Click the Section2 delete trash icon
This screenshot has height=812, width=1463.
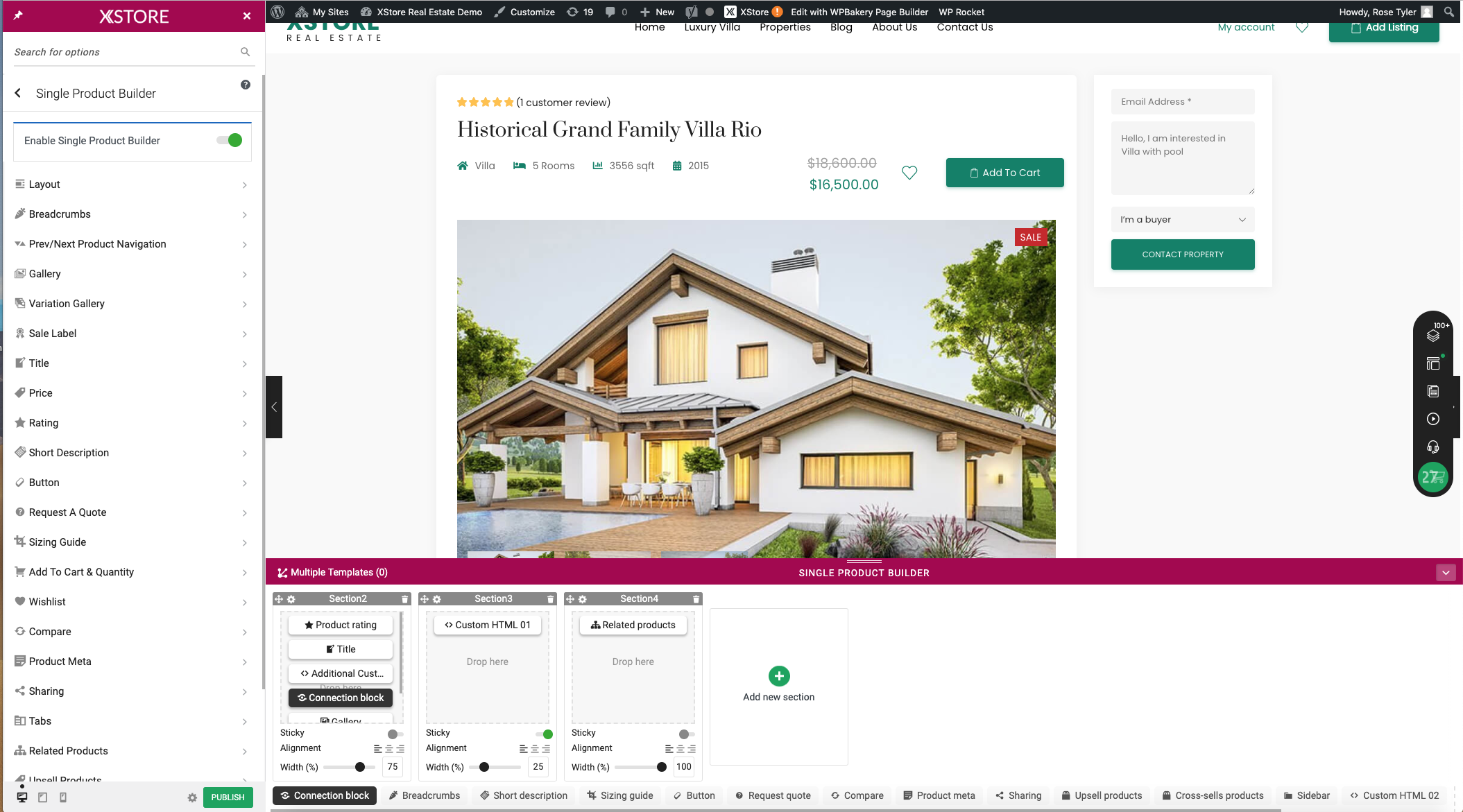coord(404,599)
